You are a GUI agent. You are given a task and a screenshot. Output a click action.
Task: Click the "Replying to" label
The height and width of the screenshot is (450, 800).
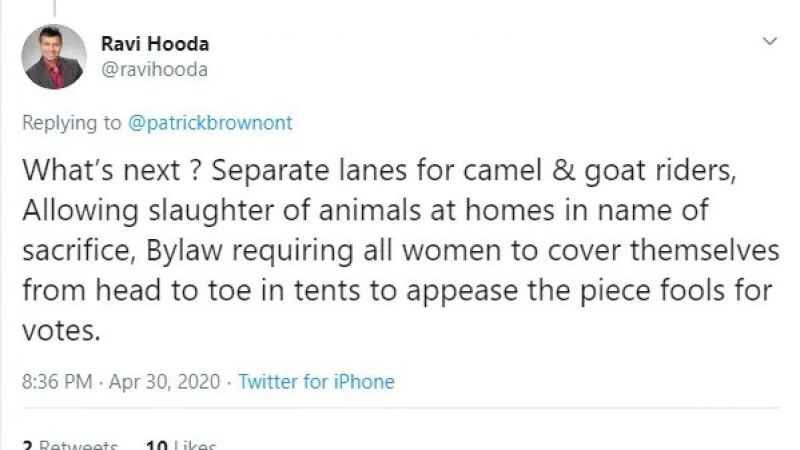click(73, 124)
